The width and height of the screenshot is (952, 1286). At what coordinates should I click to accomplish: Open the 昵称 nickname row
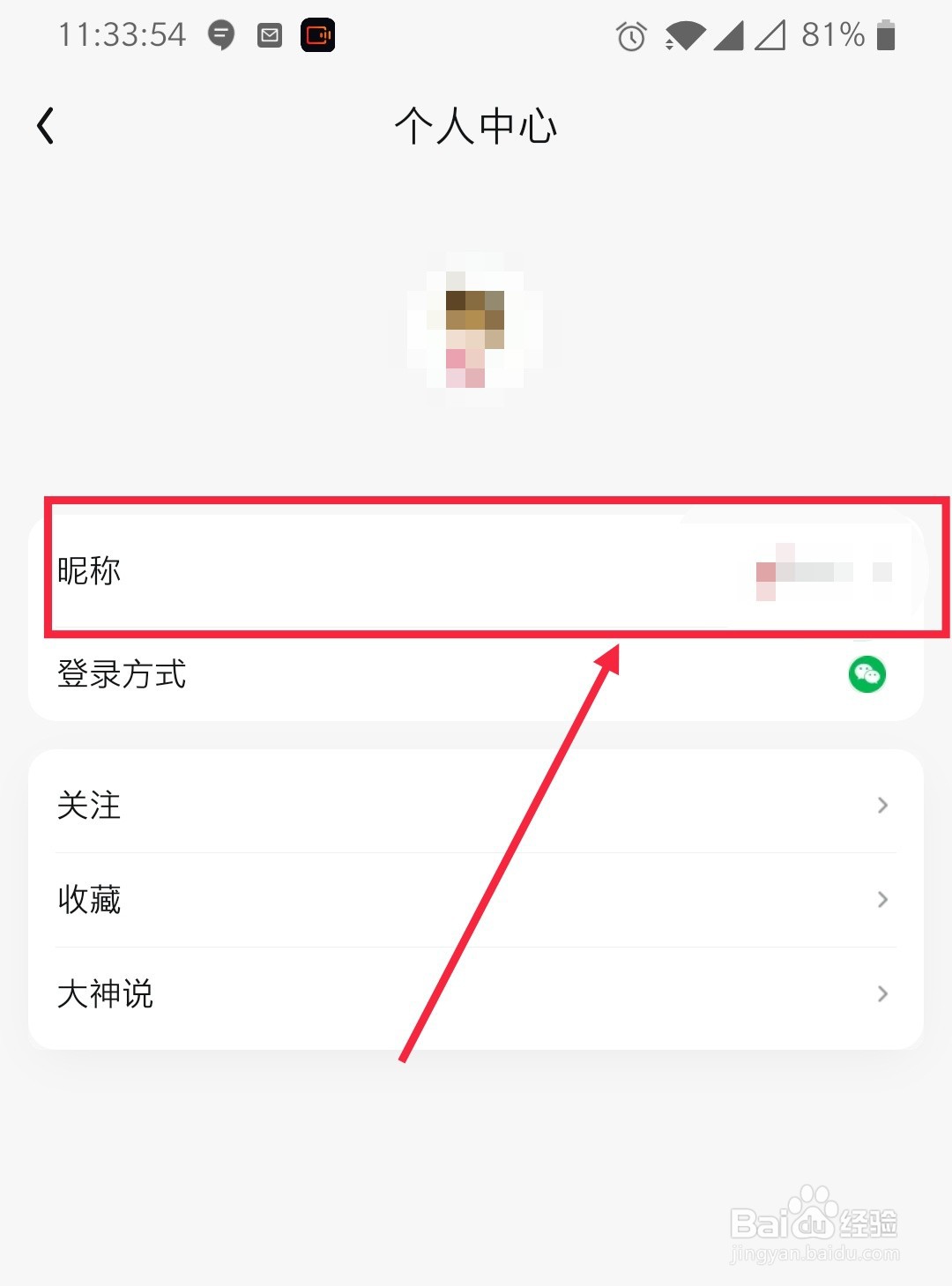click(476, 570)
